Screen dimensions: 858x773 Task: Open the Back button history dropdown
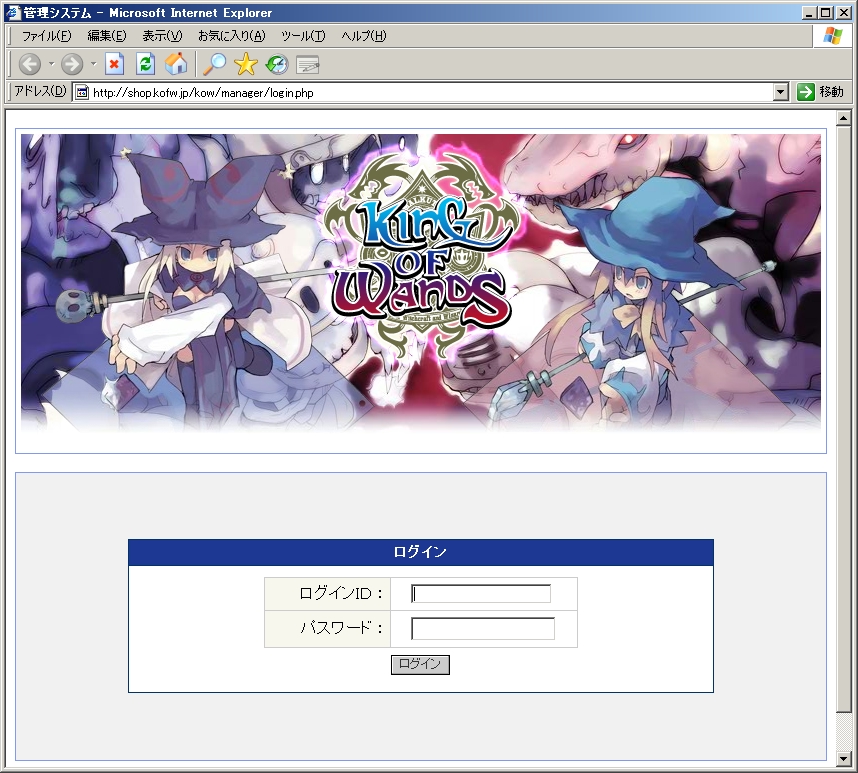(x=51, y=64)
